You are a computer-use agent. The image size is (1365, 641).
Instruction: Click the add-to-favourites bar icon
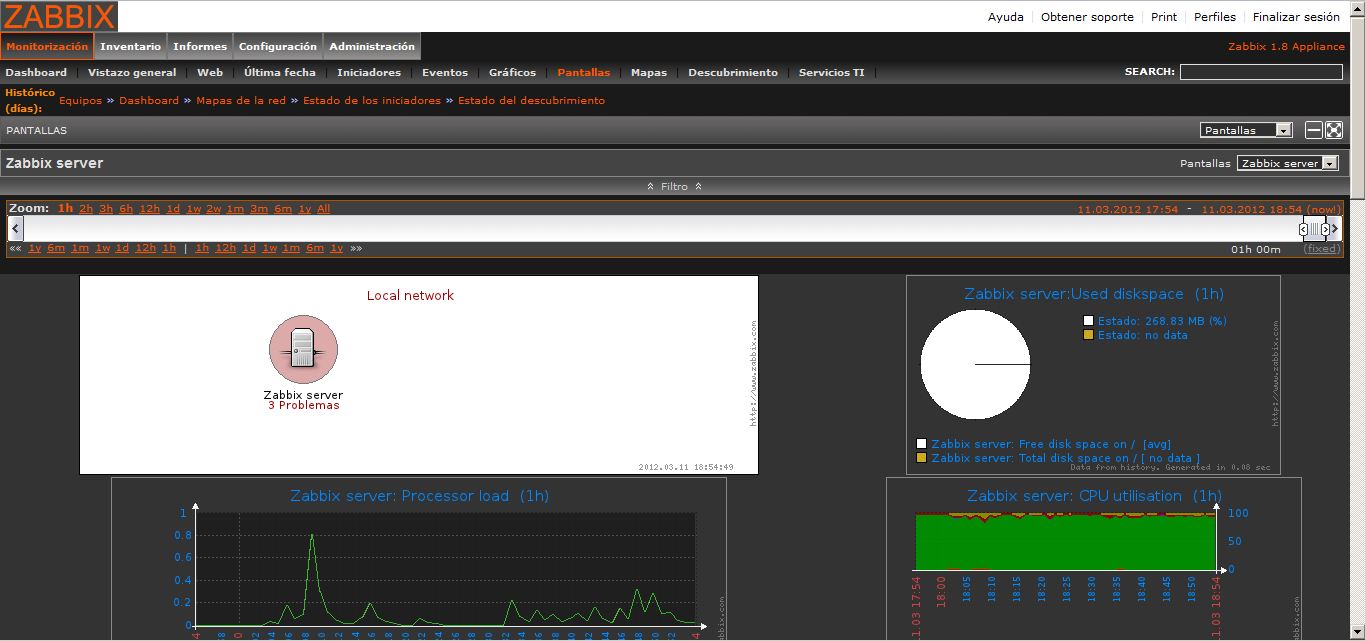tap(1314, 130)
